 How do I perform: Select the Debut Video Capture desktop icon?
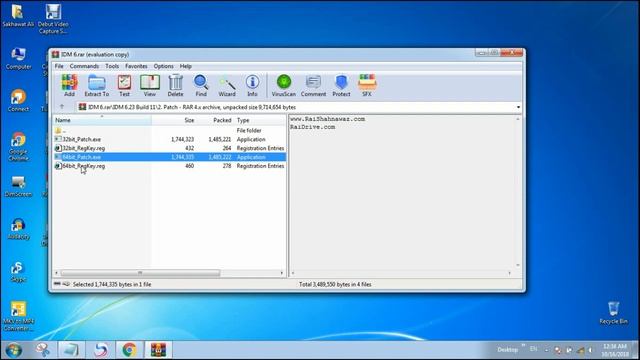53,19
